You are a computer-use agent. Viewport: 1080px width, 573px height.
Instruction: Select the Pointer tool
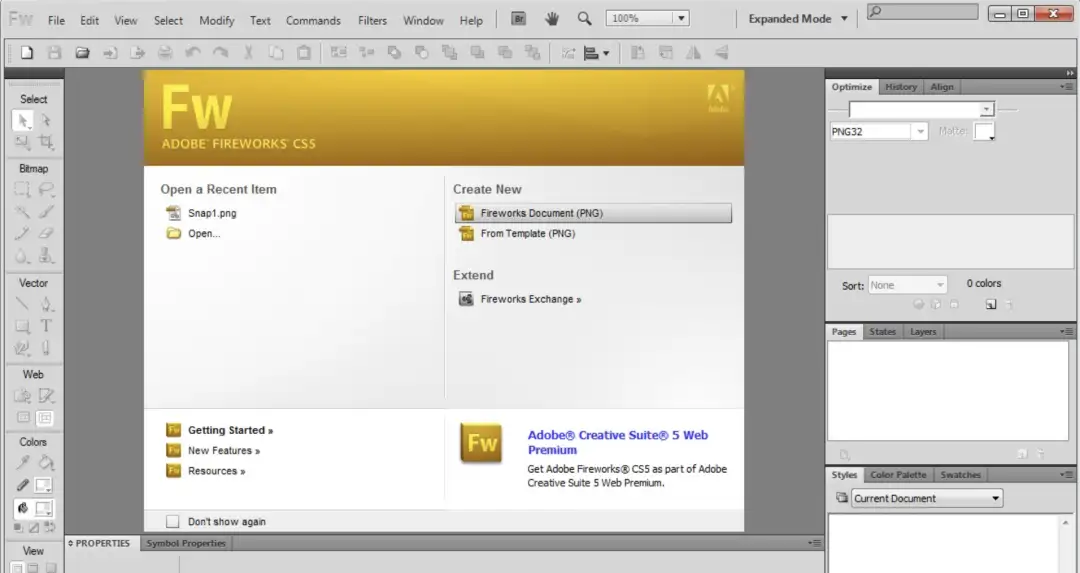22,121
